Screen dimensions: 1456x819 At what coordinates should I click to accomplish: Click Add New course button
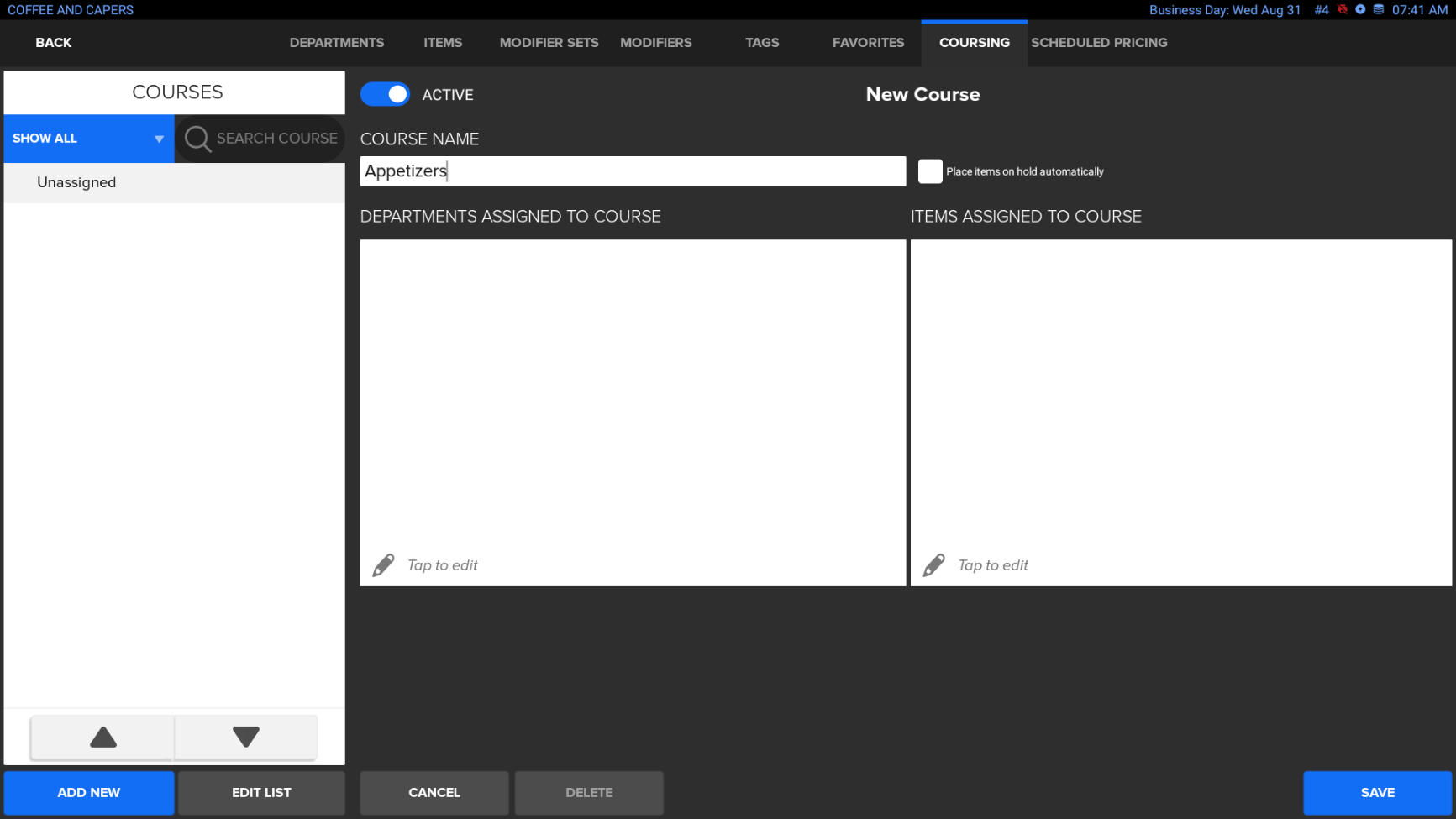pos(88,792)
